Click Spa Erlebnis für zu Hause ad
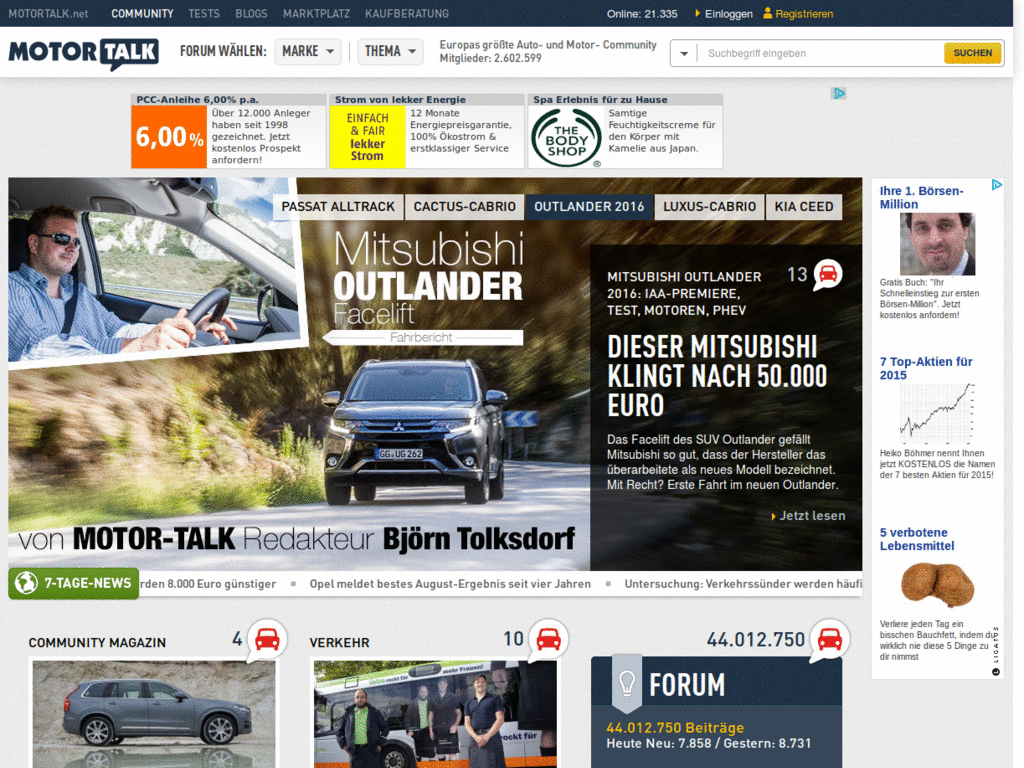 point(600,99)
